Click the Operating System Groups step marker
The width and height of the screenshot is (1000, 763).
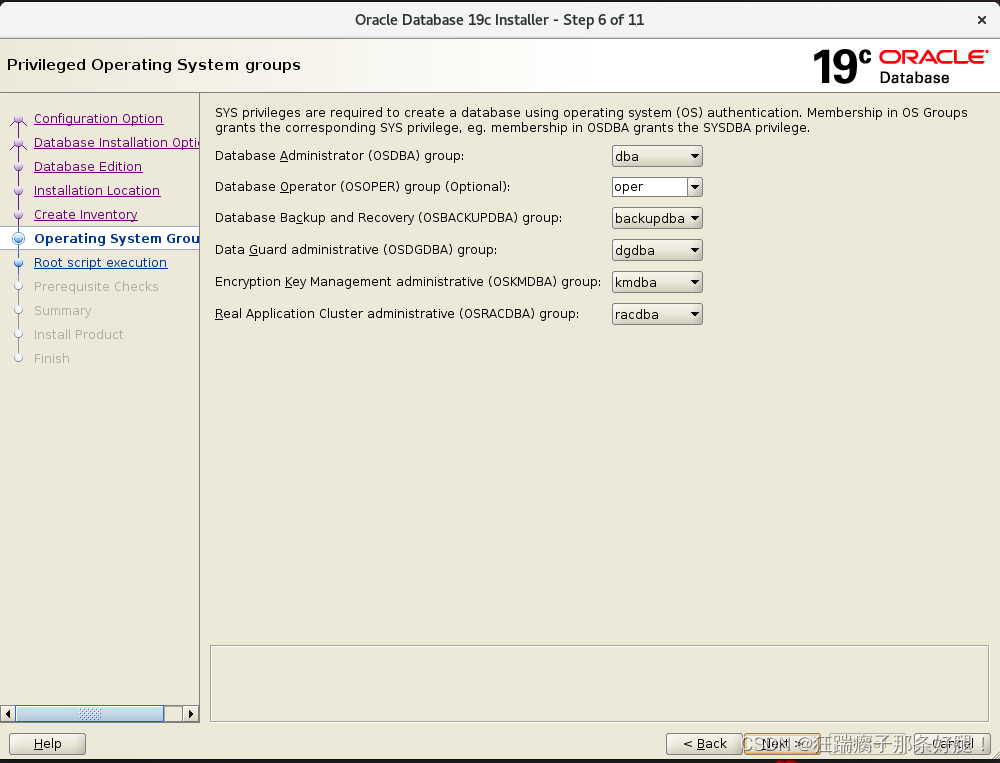click(18, 238)
